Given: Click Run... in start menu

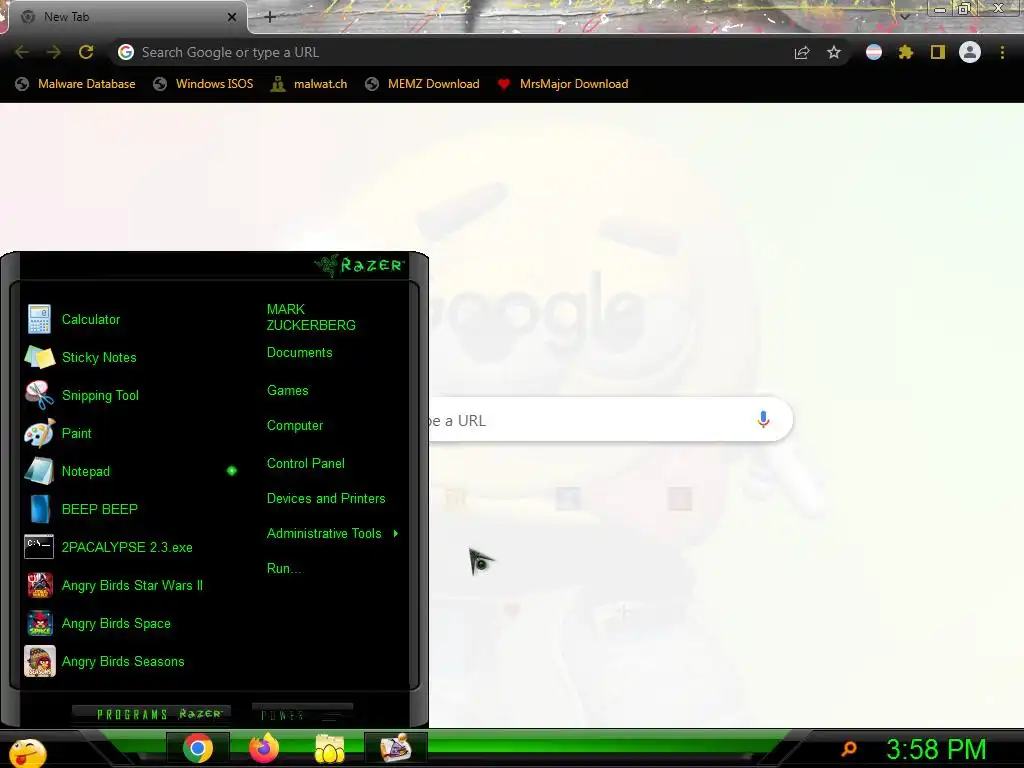Looking at the screenshot, I should tap(284, 569).
